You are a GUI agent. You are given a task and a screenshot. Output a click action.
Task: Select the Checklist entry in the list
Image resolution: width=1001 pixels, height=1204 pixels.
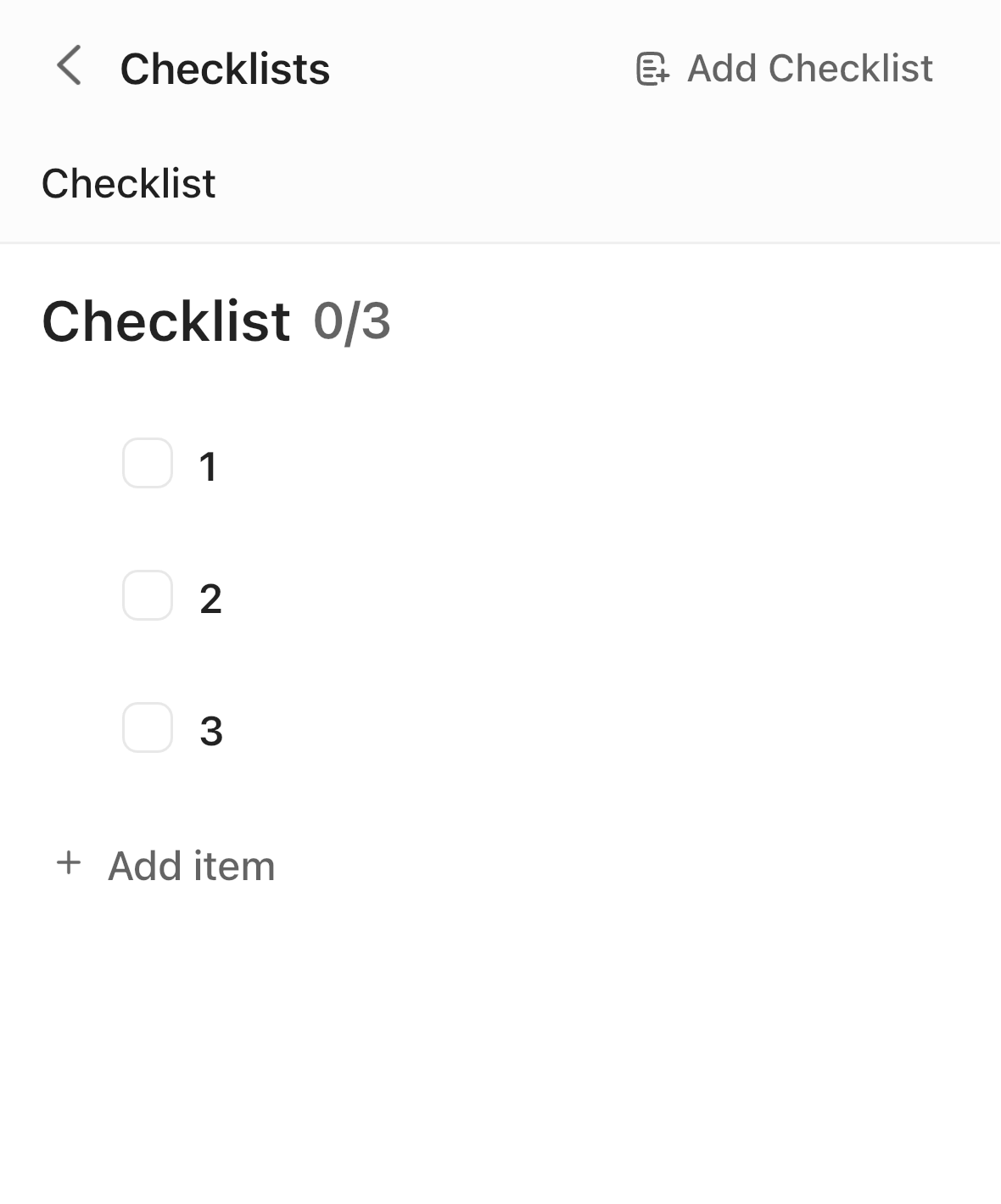(129, 181)
